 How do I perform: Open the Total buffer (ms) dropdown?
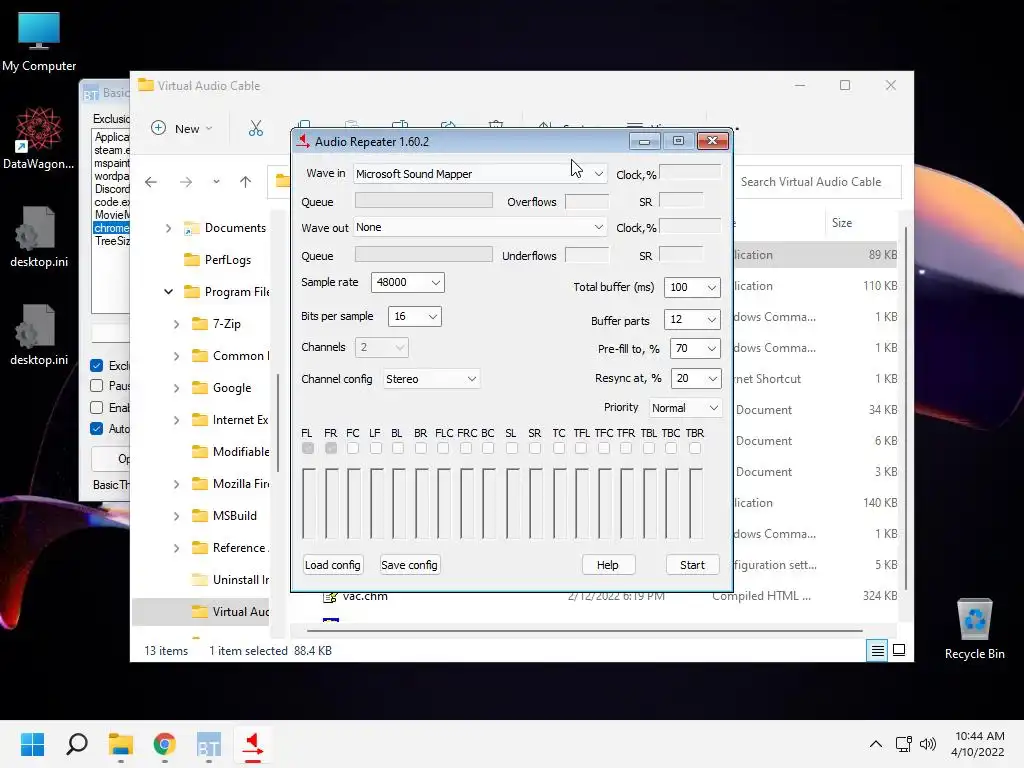point(692,287)
